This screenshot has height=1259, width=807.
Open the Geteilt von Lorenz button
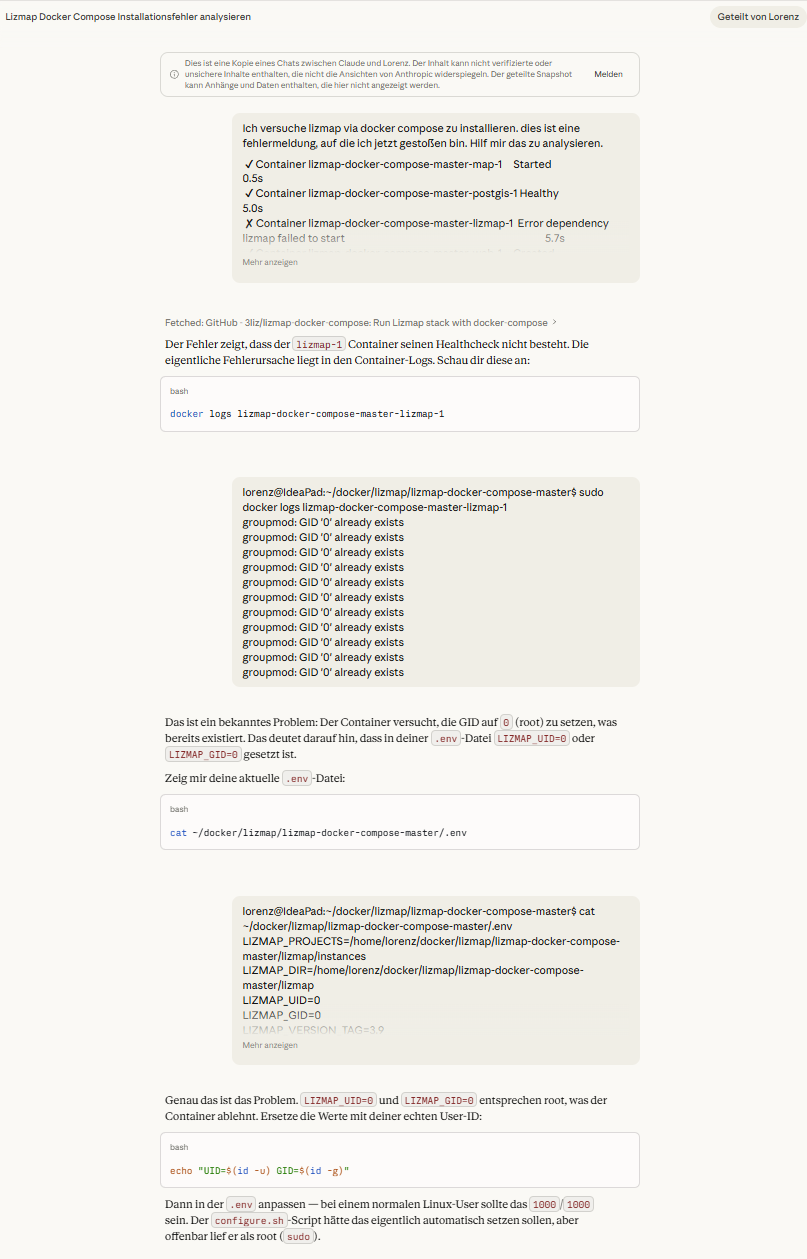[758, 17]
